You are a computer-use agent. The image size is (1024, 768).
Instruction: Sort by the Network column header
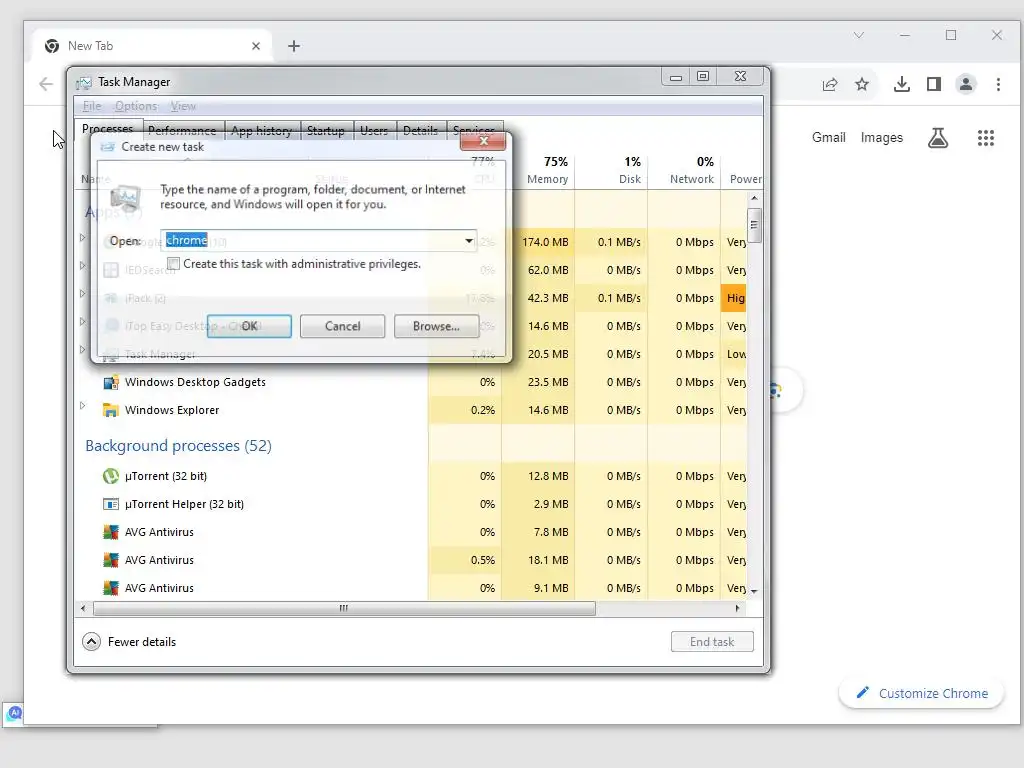pos(684,170)
